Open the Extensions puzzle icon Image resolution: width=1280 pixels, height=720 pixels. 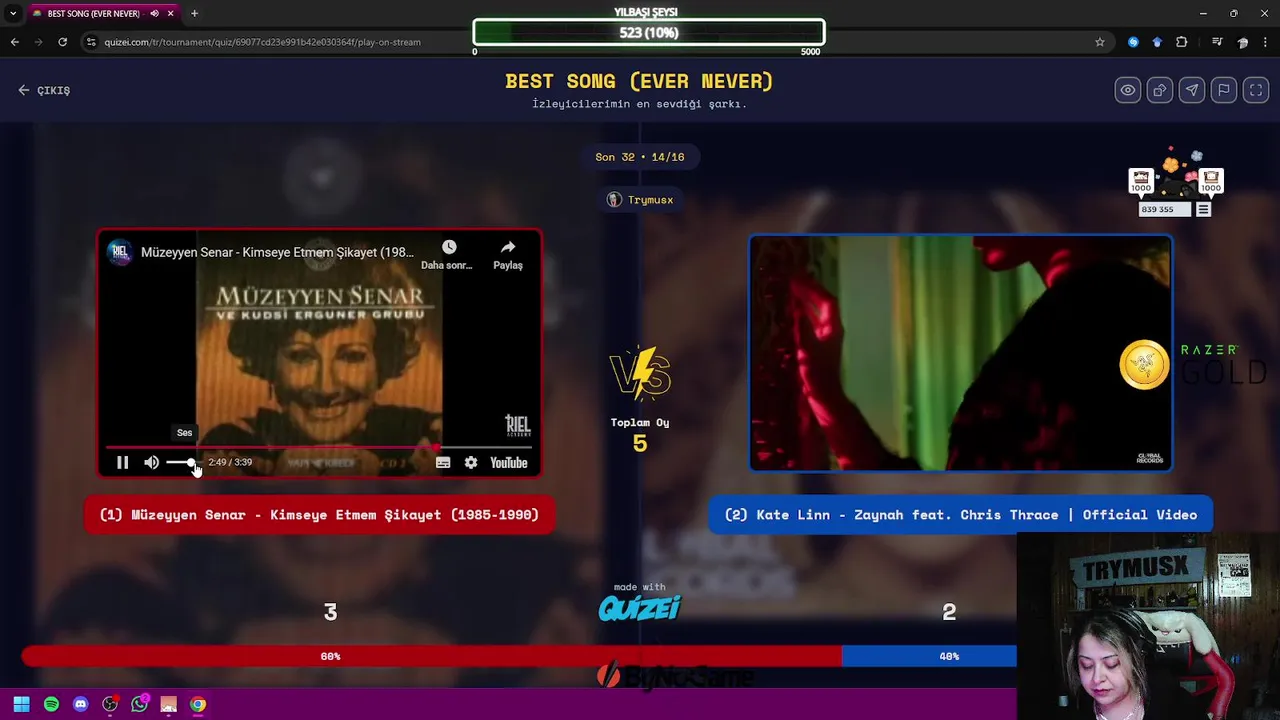(1182, 42)
